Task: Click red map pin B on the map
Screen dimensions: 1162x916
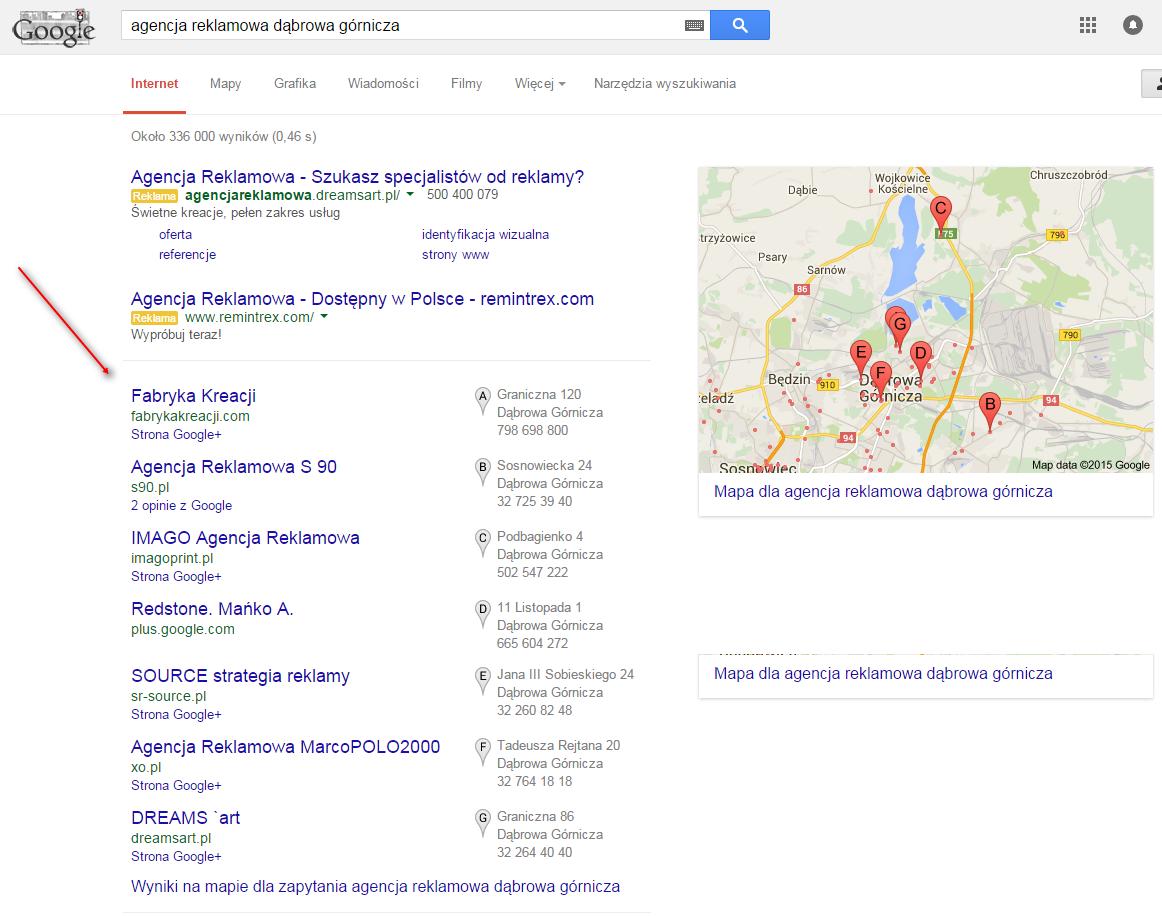Action: pyautogui.click(x=989, y=407)
